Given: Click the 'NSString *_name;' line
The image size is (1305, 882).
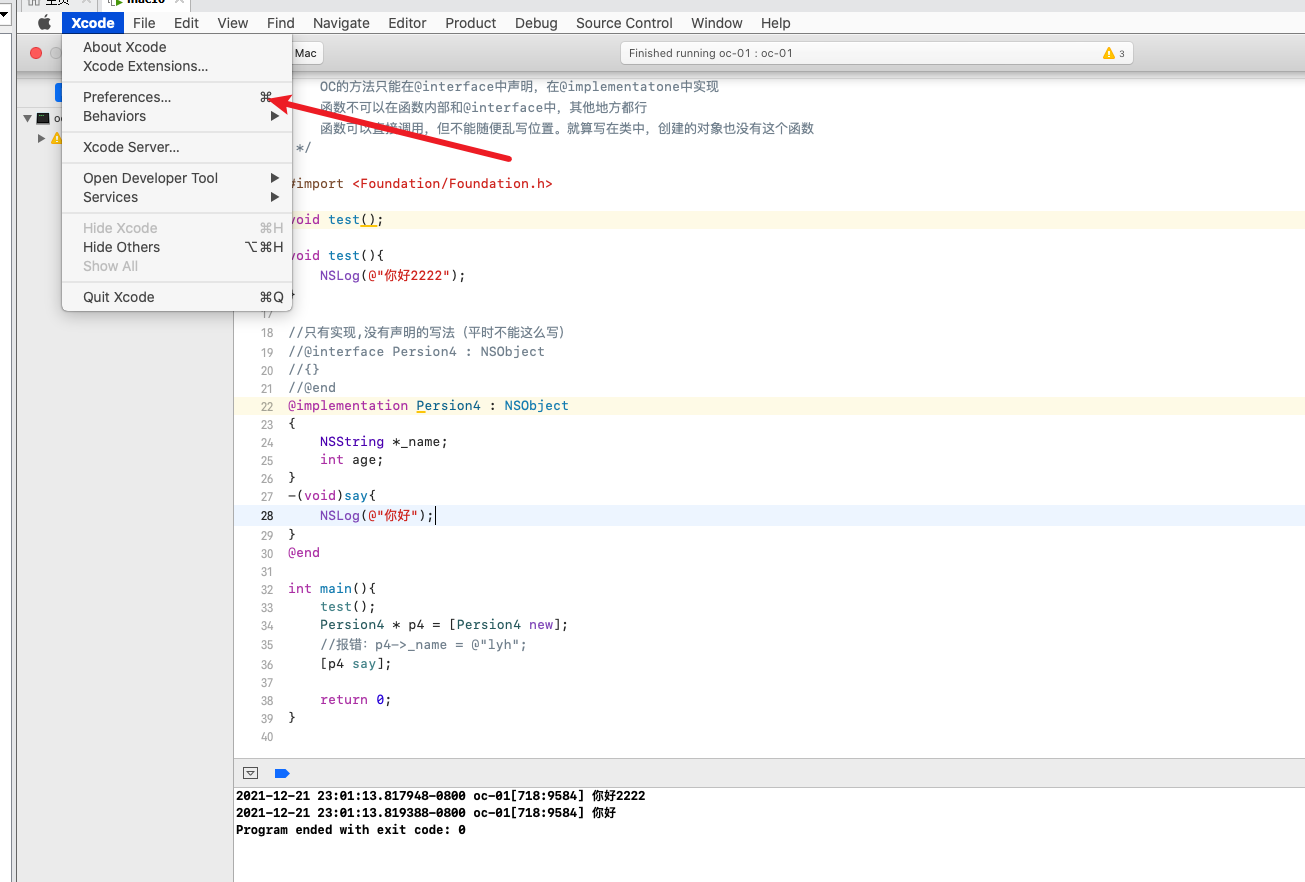Looking at the screenshot, I should point(384,441).
